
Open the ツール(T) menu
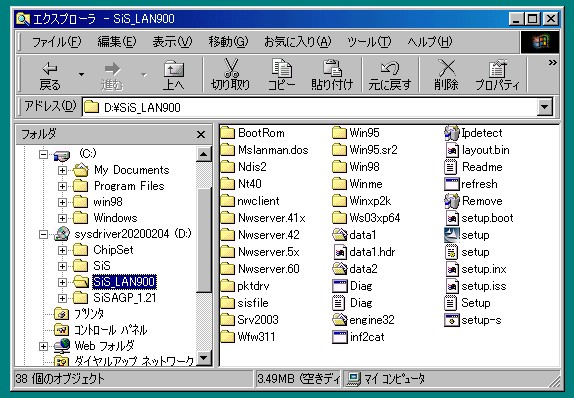(x=369, y=42)
